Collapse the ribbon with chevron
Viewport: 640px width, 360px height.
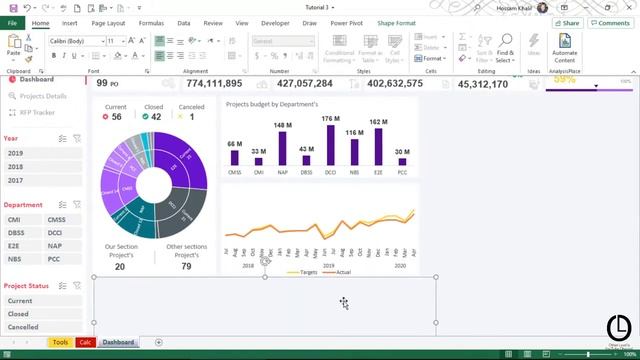(633, 71)
